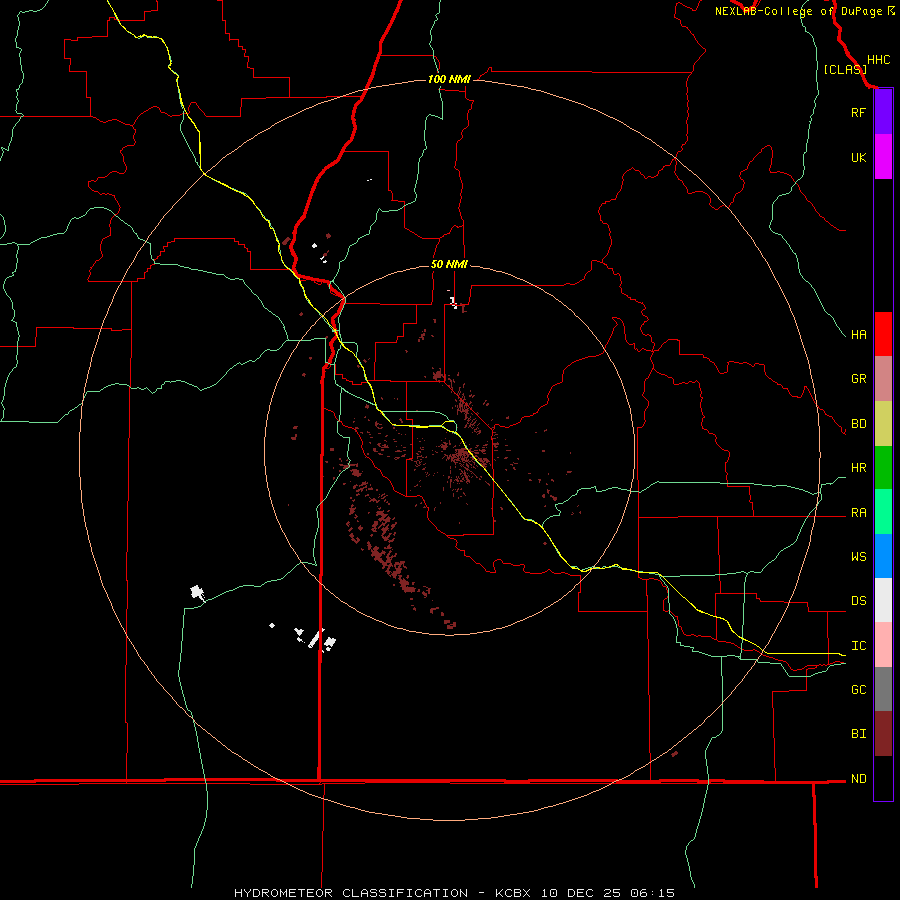This screenshot has height=900, width=900.
Task: Click the "NEXLAB-College of DuPage" credit text
Action: pos(798,11)
